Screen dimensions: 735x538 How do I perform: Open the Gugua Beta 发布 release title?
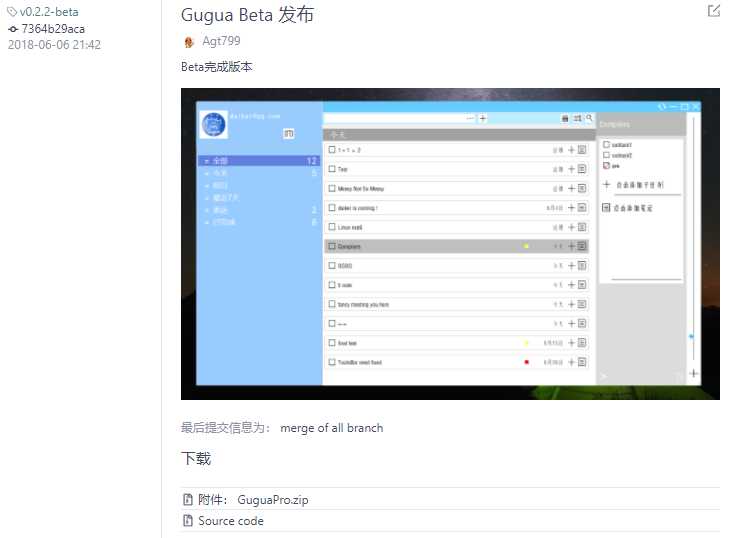pyautogui.click(x=247, y=15)
